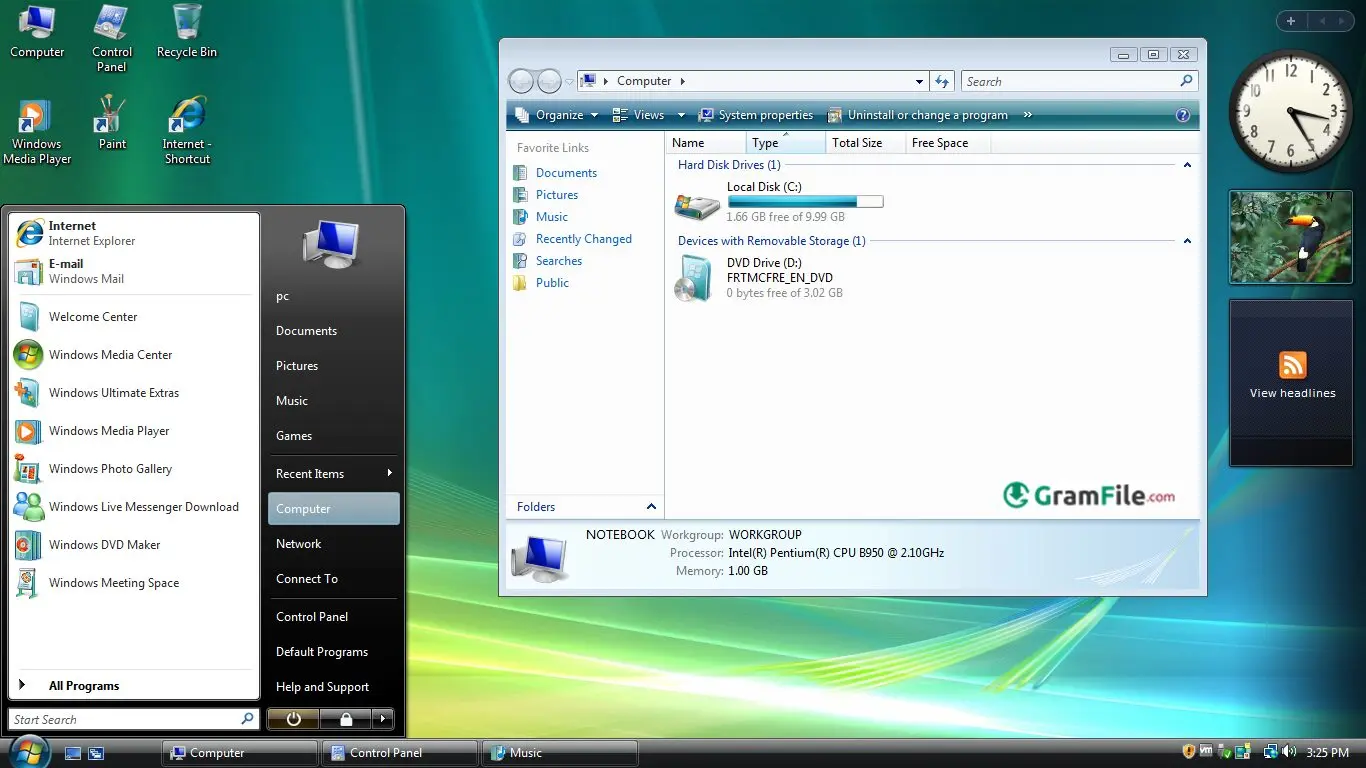Click the Start menu power button
This screenshot has width=1366, height=768.
(293, 719)
